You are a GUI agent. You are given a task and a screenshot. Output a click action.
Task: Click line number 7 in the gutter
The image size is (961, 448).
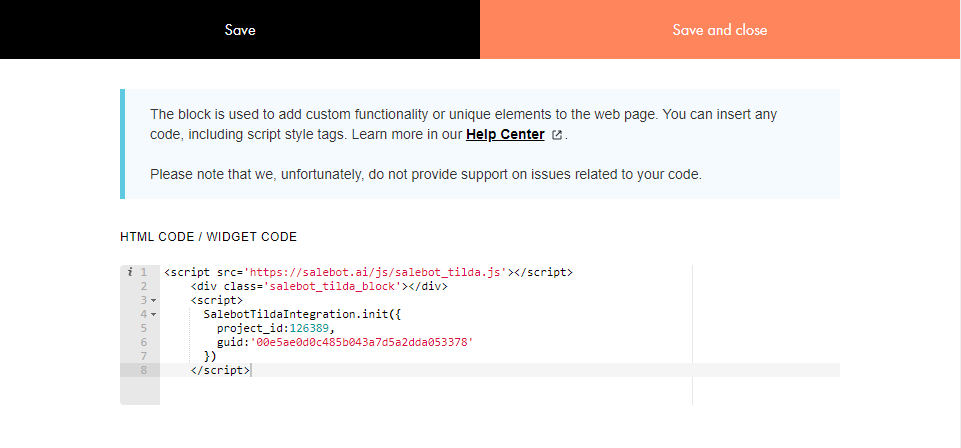[144, 356]
